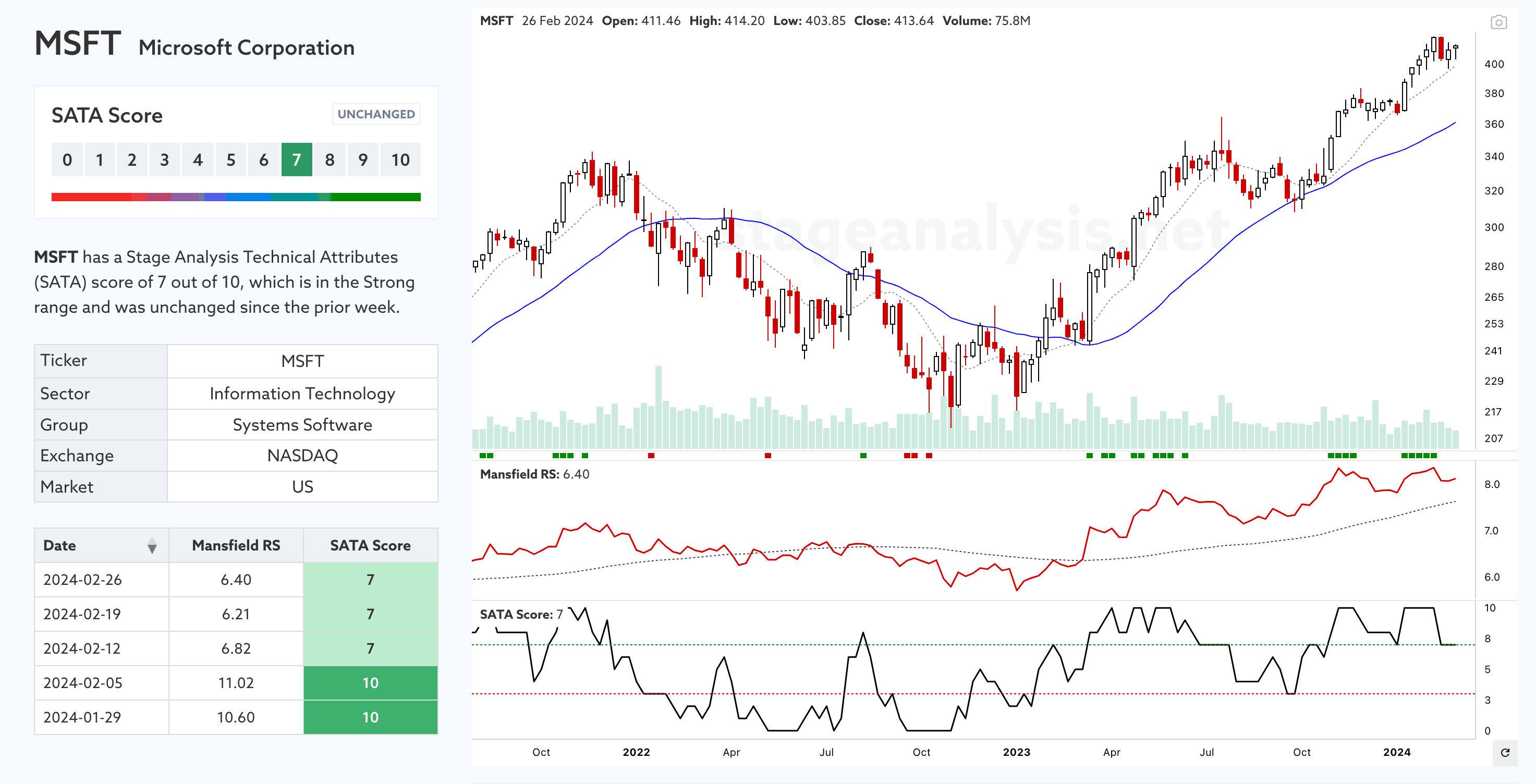Select score 8 on the SATA scale
Image resolution: width=1536 pixels, height=784 pixels.
330,160
